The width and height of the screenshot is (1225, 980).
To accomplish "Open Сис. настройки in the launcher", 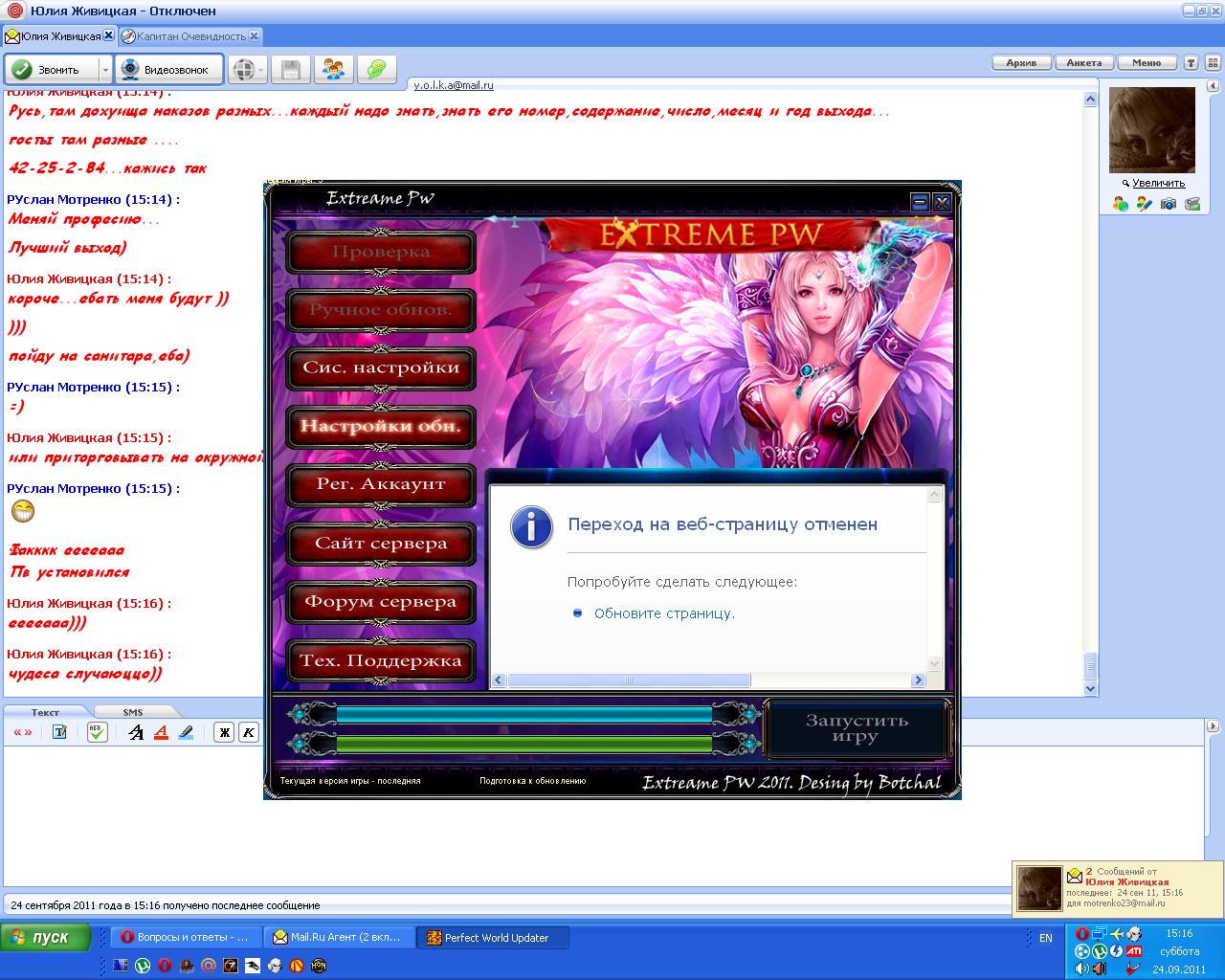I will pos(381,367).
